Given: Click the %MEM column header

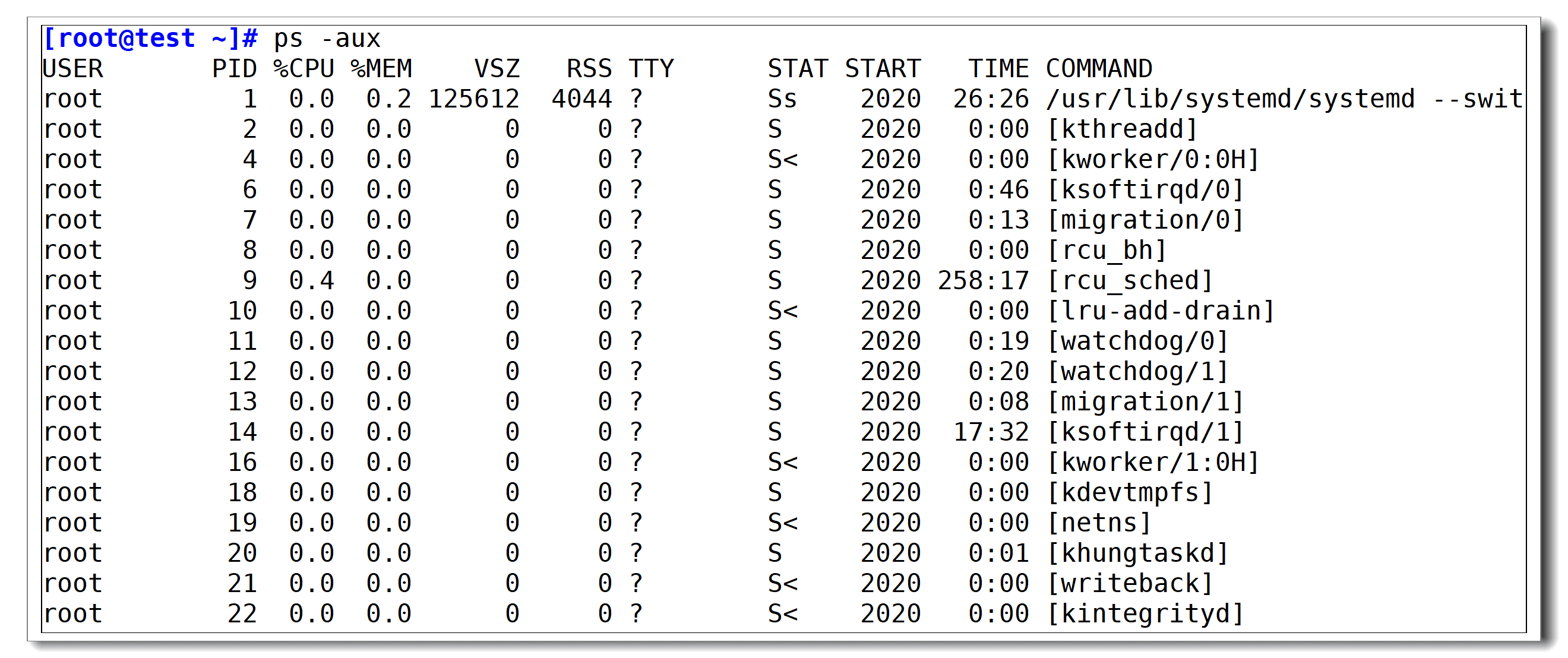Looking at the screenshot, I should (x=382, y=69).
